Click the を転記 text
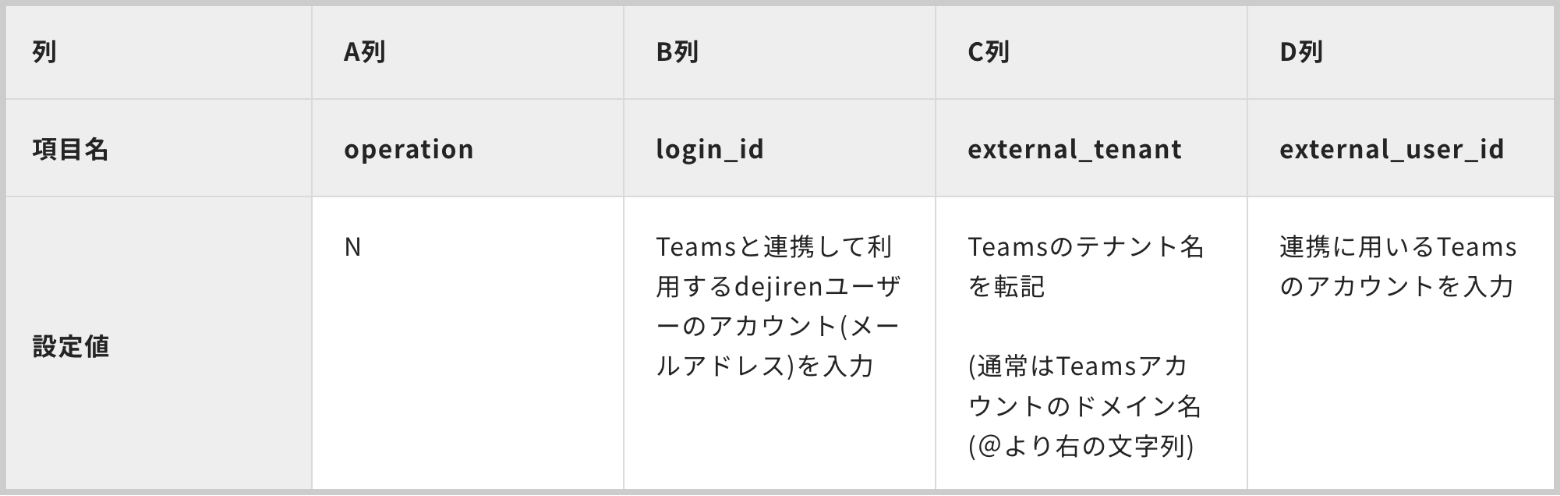Image resolution: width=1560 pixels, height=496 pixels. pos(1006,288)
